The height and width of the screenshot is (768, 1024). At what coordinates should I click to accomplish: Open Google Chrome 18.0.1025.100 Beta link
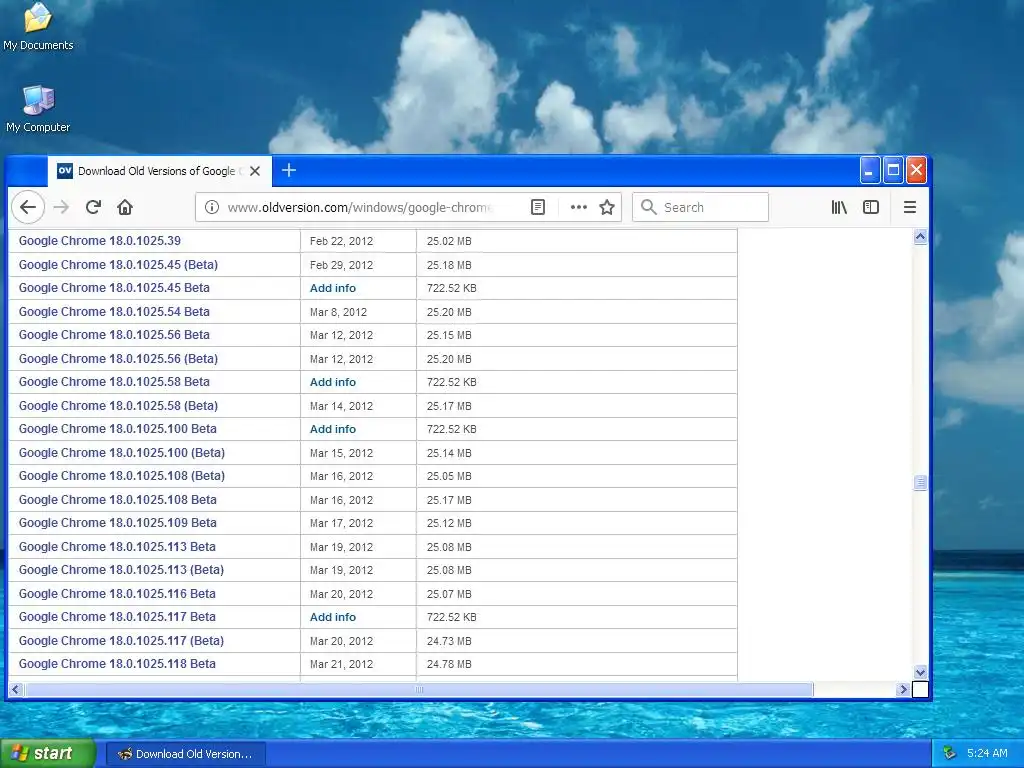[118, 429]
